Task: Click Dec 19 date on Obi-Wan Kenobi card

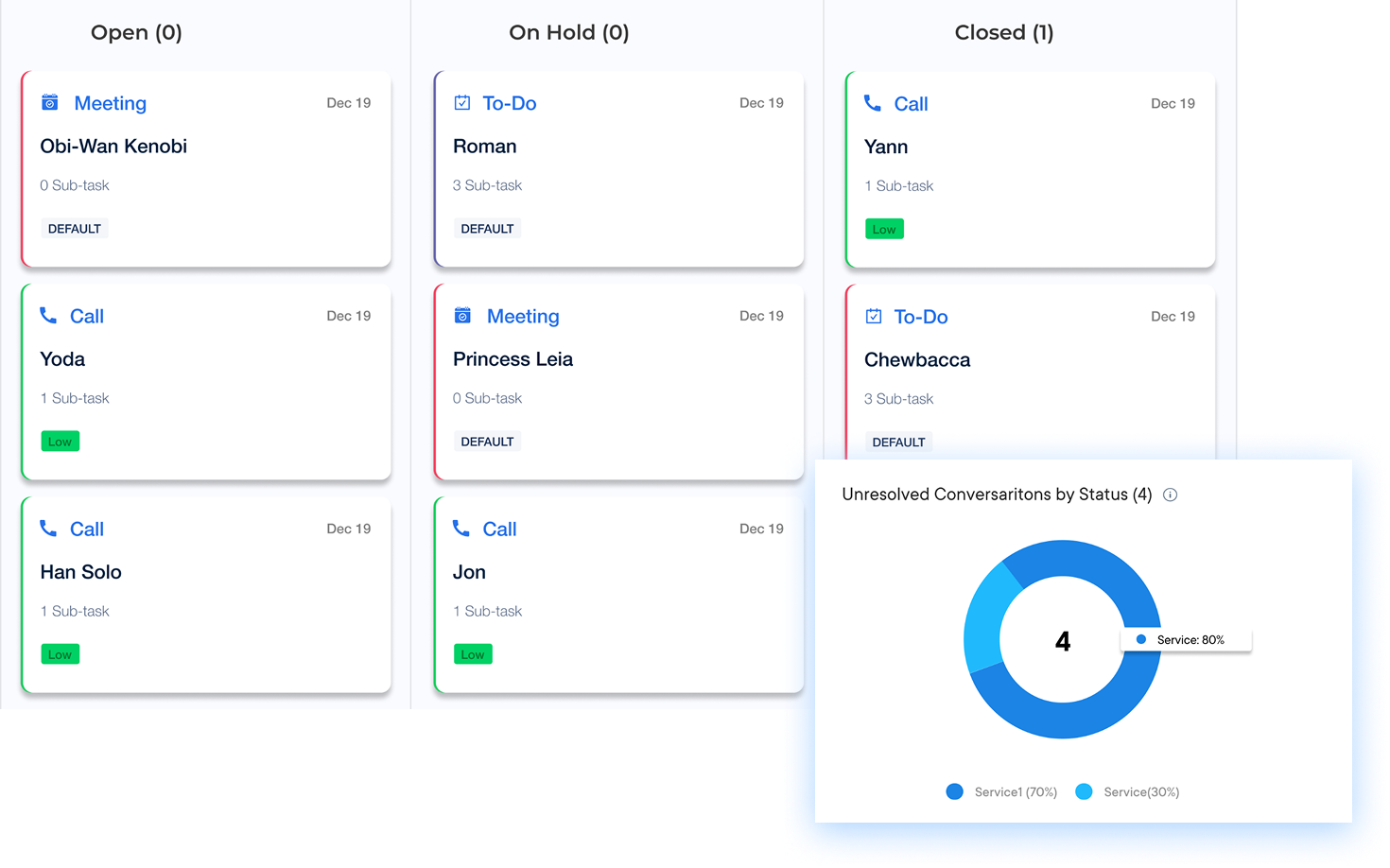Action: click(x=349, y=103)
